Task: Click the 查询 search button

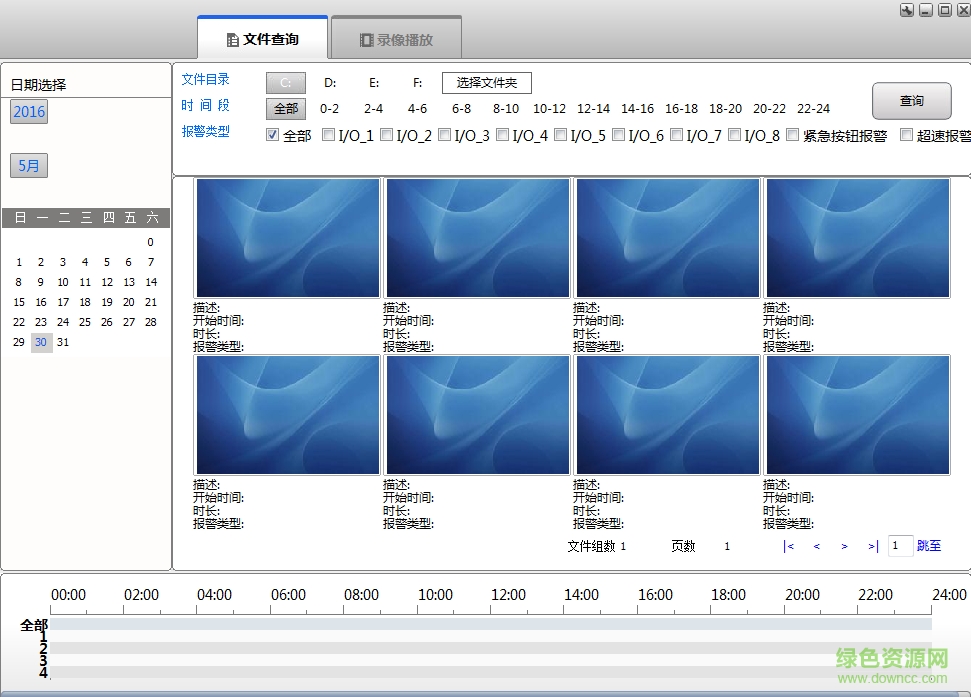Action: (911, 100)
